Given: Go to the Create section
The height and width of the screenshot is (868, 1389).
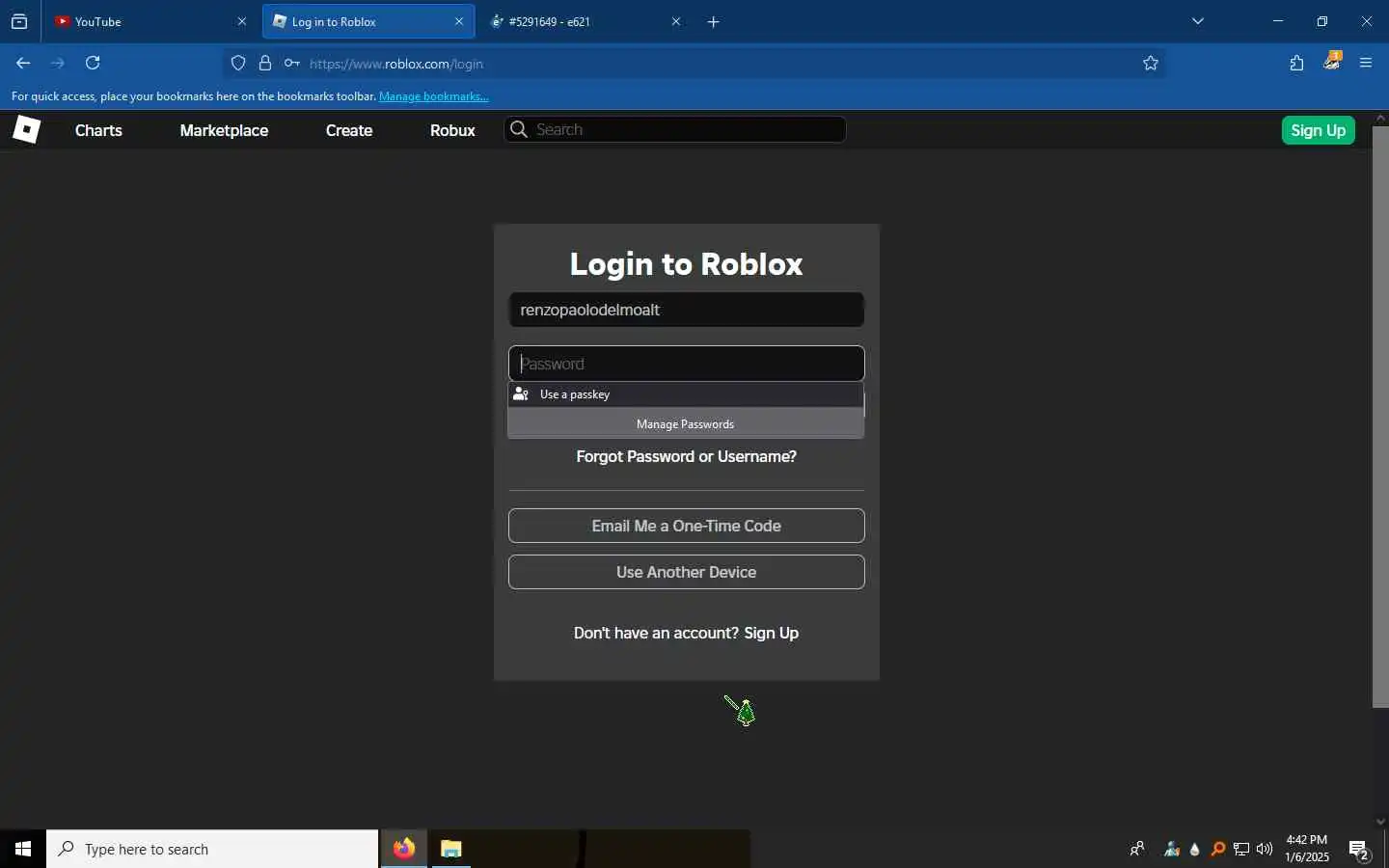Looking at the screenshot, I should click(349, 130).
